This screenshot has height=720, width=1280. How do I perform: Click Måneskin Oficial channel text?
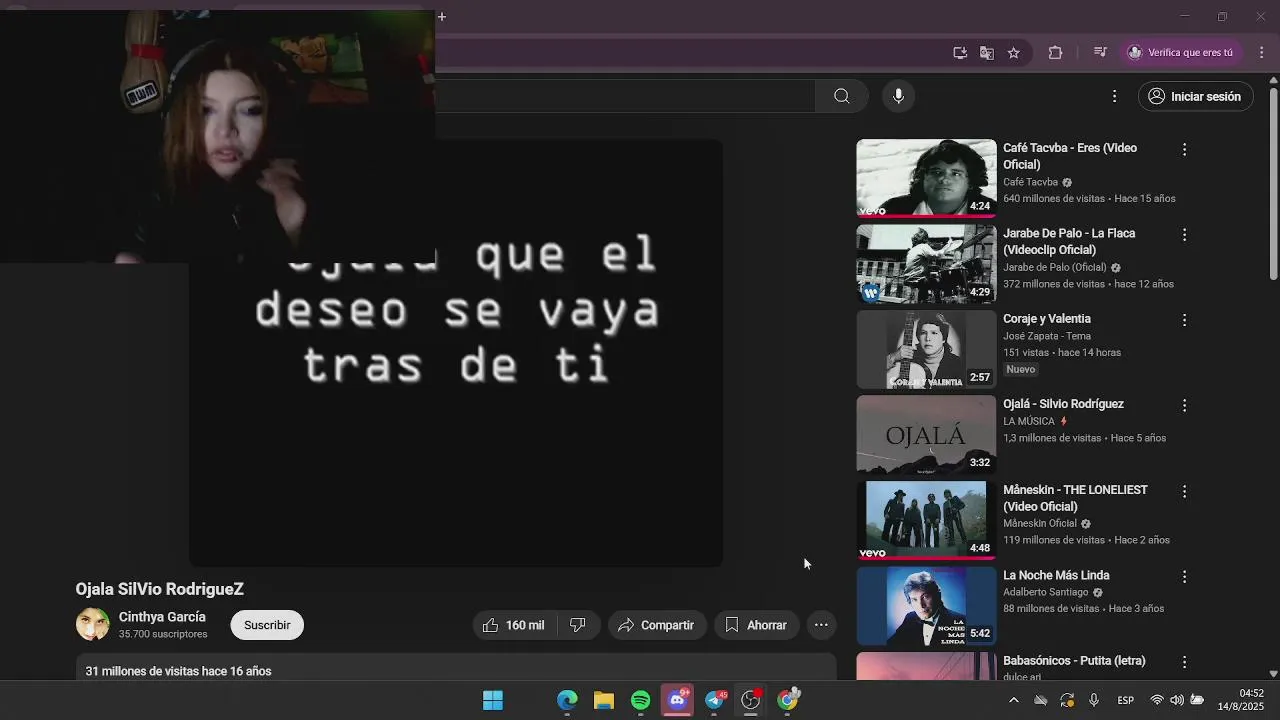pyautogui.click(x=1040, y=523)
